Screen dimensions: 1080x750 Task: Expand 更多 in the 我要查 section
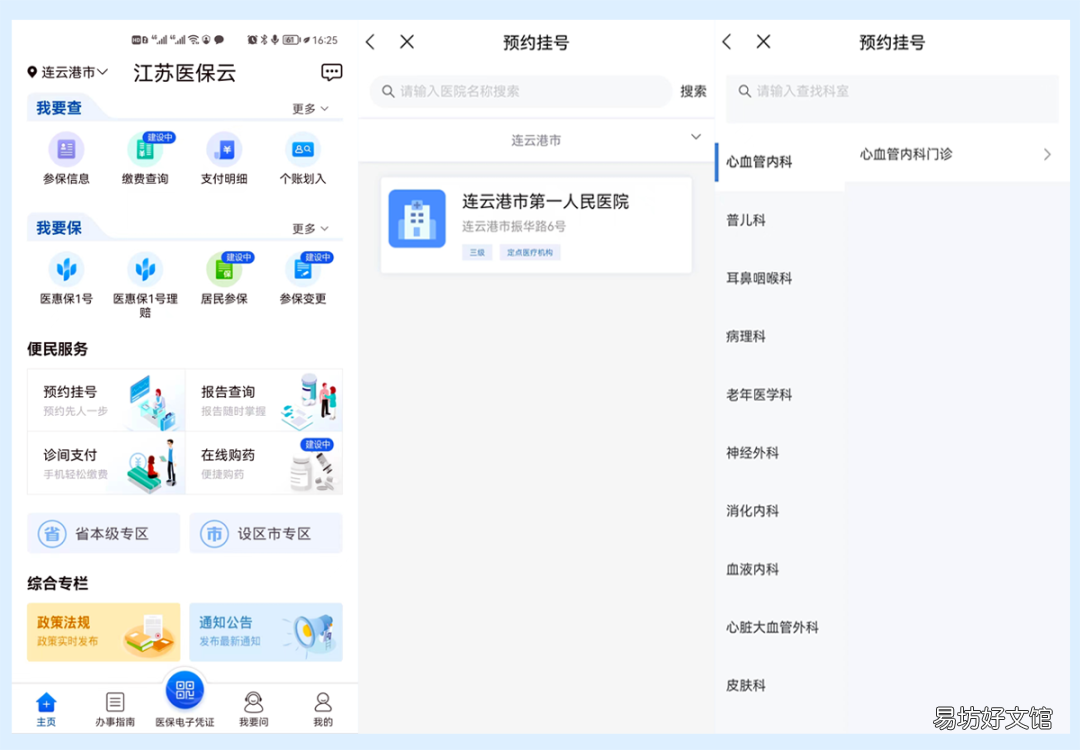coord(310,109)
